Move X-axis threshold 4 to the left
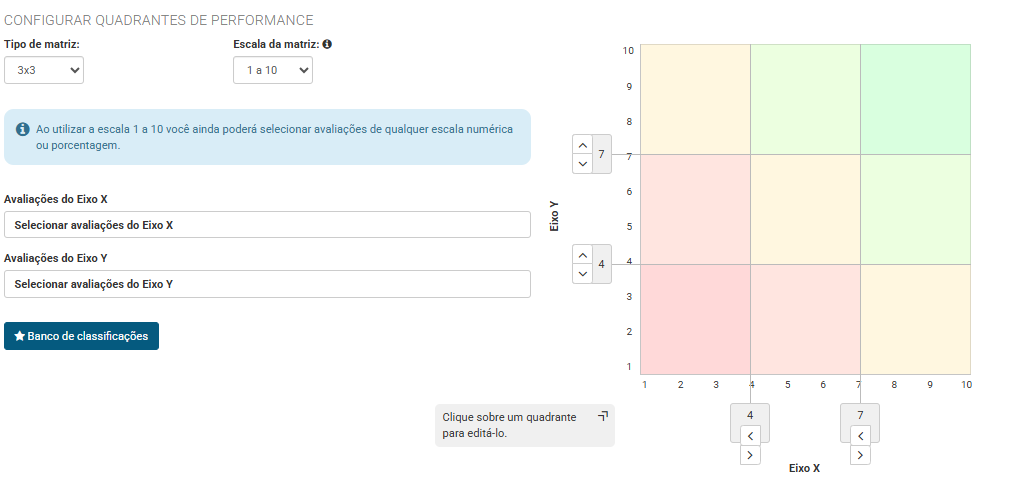The image size is (1021, 486). click(x=751, y=435)
